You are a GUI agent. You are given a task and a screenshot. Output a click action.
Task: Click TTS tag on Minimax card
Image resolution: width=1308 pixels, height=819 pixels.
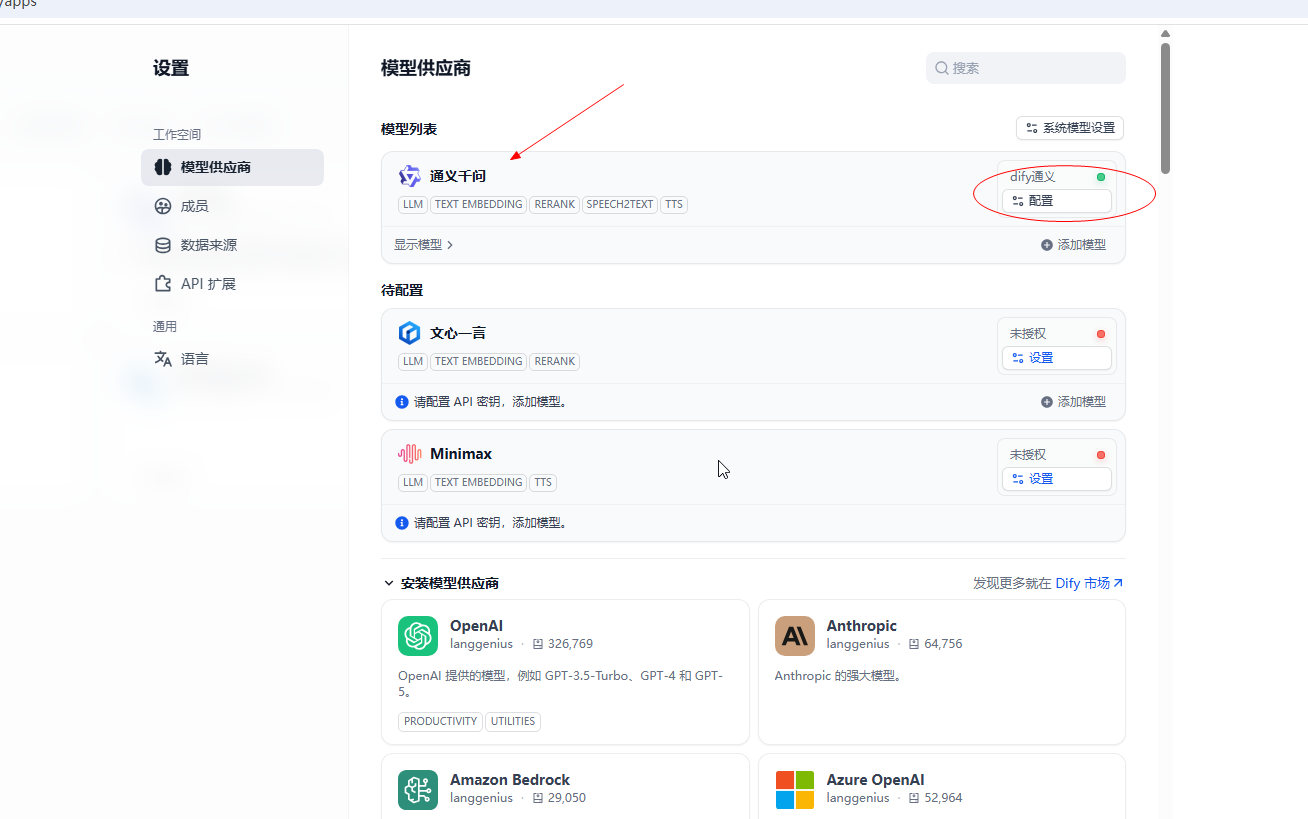point(543,482)
